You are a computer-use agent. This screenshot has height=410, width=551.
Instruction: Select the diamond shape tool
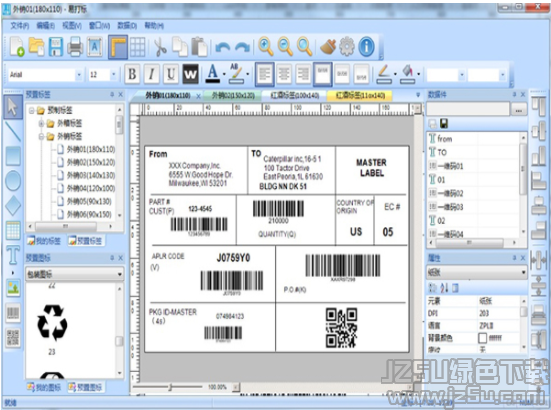pyautogui.click(x=13, y=206)
